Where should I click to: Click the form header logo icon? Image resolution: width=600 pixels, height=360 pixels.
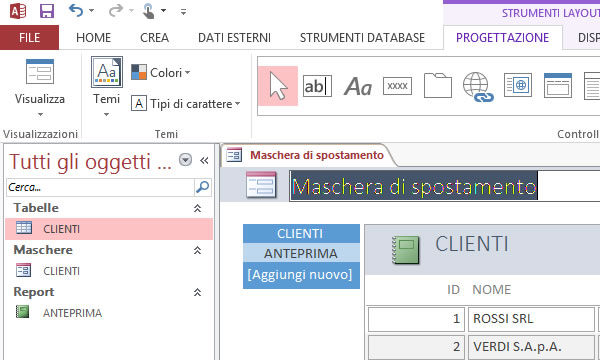pyautogui.click(x=261, y=185)
